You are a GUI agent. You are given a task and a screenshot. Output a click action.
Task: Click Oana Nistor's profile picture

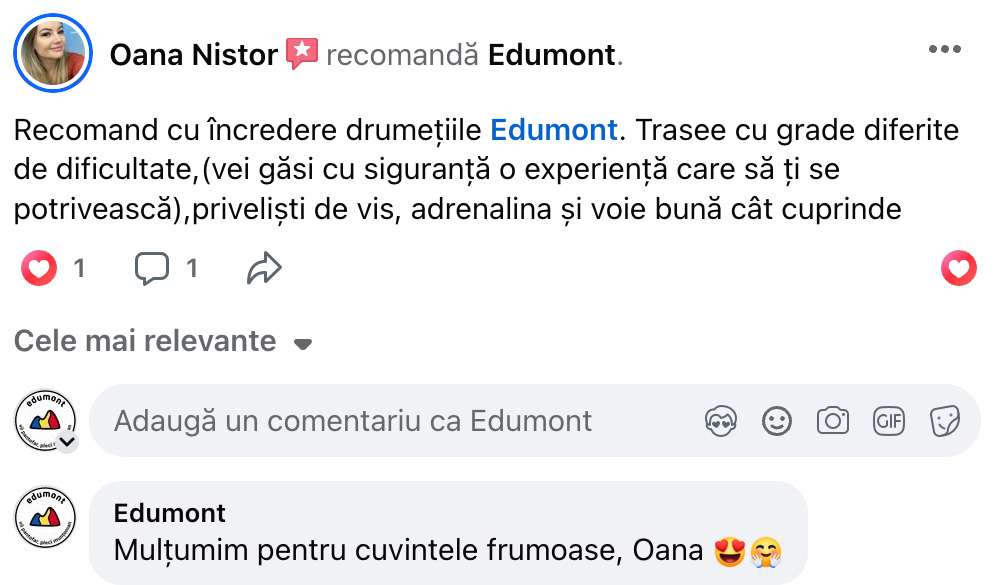pyautogui.click(x=53, y=53)
